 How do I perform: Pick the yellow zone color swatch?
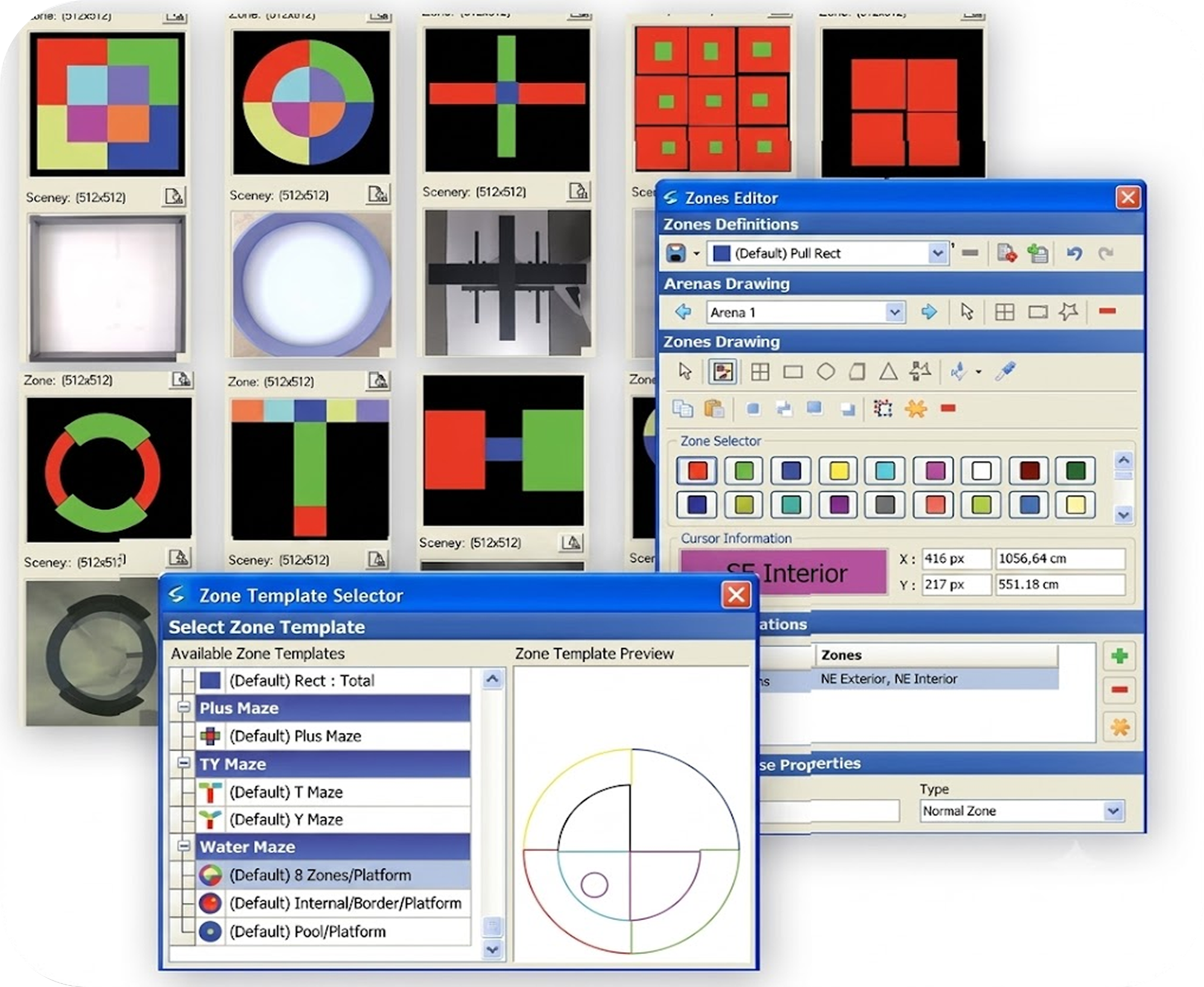pyautogui.click(x=838, y=471)
